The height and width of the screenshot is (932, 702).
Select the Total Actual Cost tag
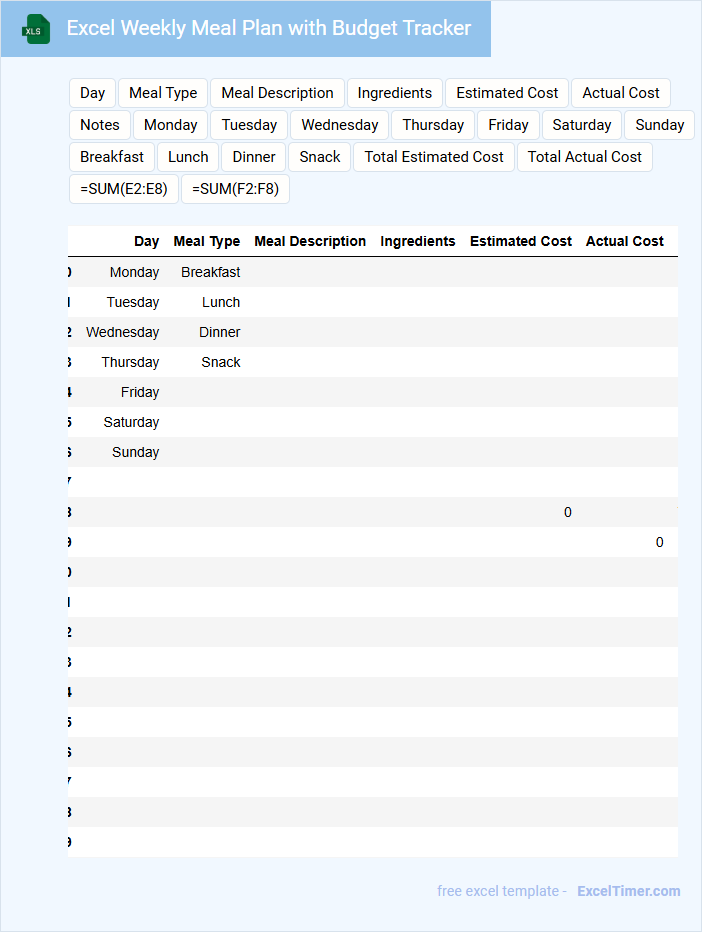coord(585,158)
